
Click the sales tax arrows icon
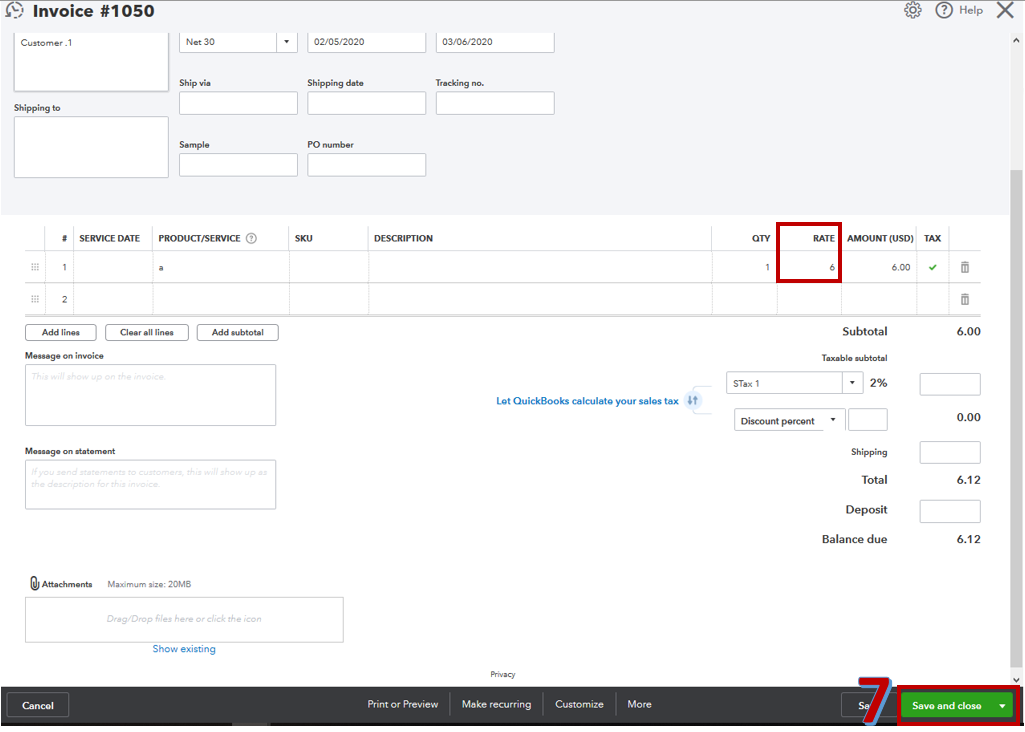click(x=694, y=399)
